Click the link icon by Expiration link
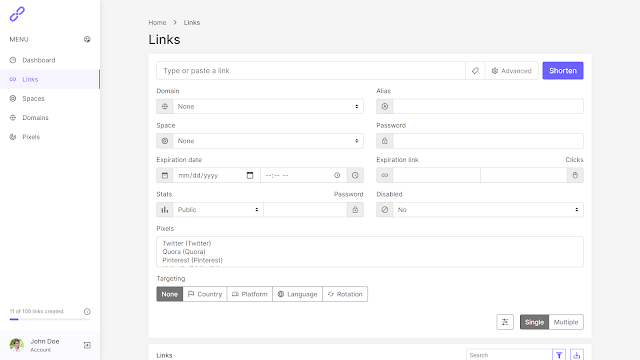 coord(384,175)
